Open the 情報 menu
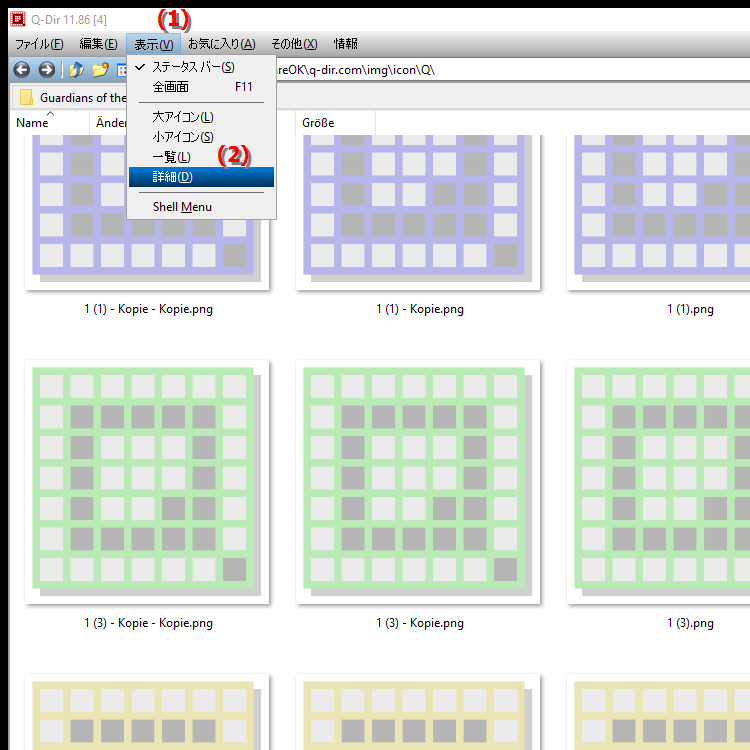 pyautogui.click(x=345, y=44)
